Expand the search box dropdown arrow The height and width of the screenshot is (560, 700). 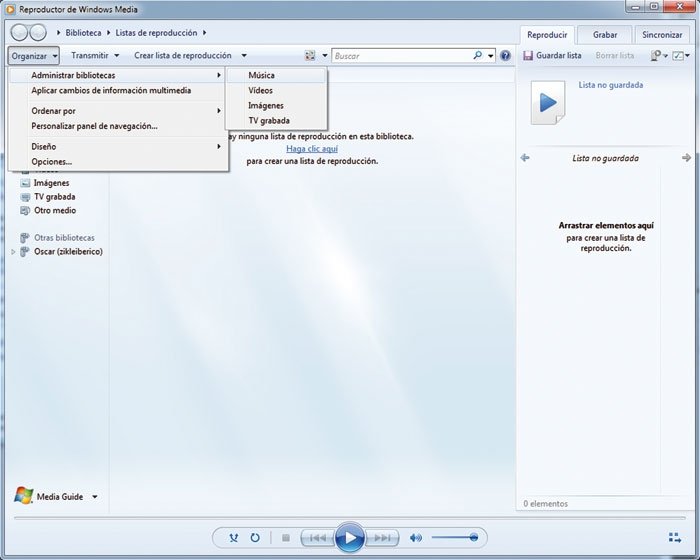(490, 56)
